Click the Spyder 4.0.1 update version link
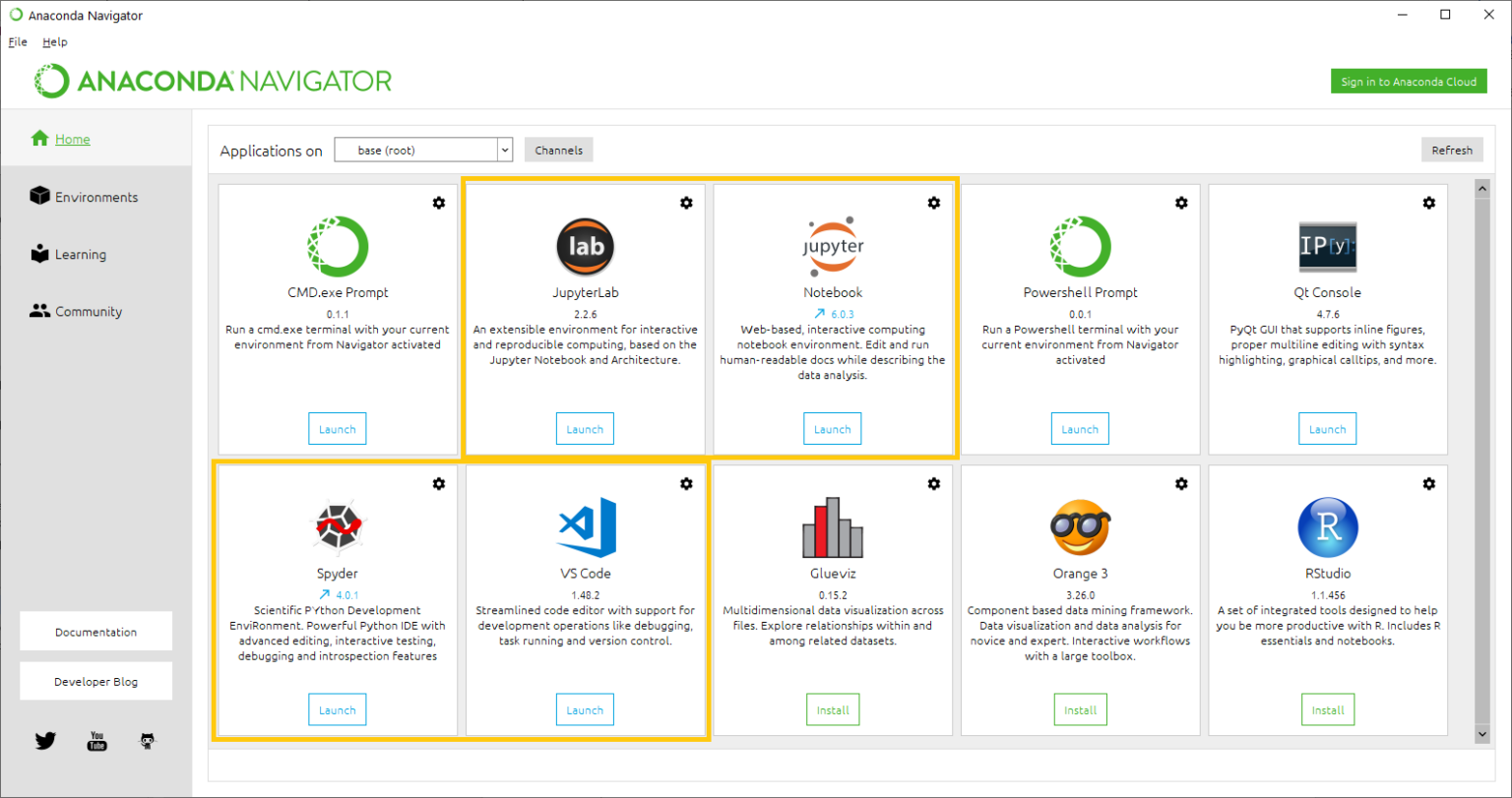 click(x=338, y=594)
